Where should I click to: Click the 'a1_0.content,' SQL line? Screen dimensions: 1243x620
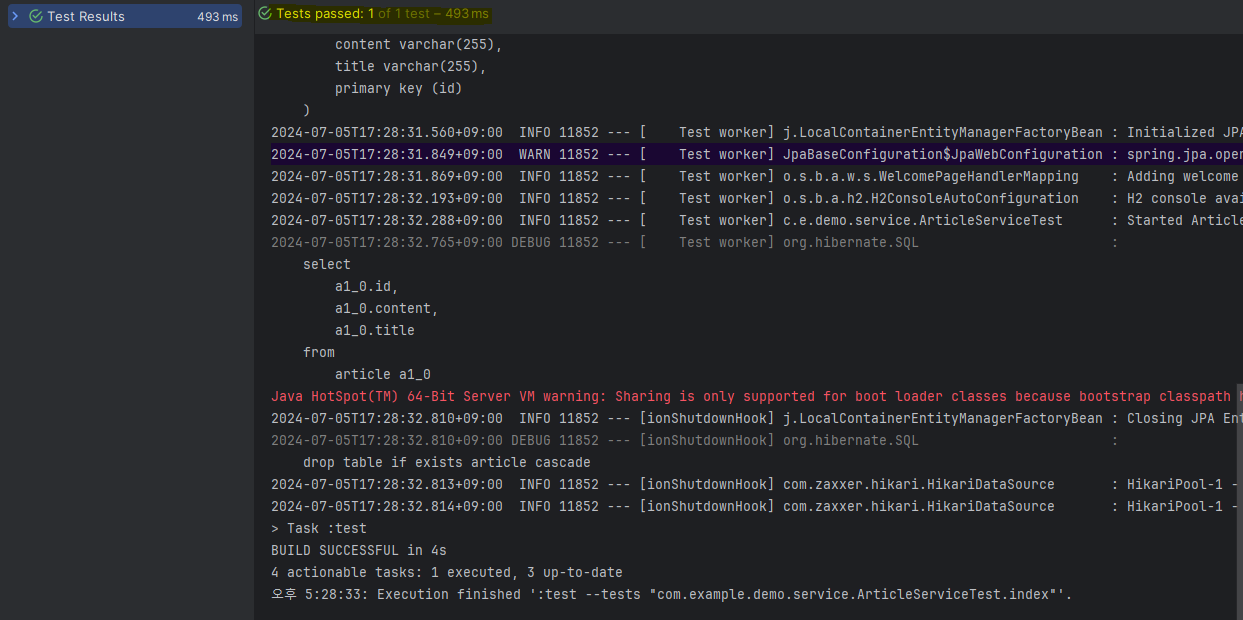click(x=386, y=308)
